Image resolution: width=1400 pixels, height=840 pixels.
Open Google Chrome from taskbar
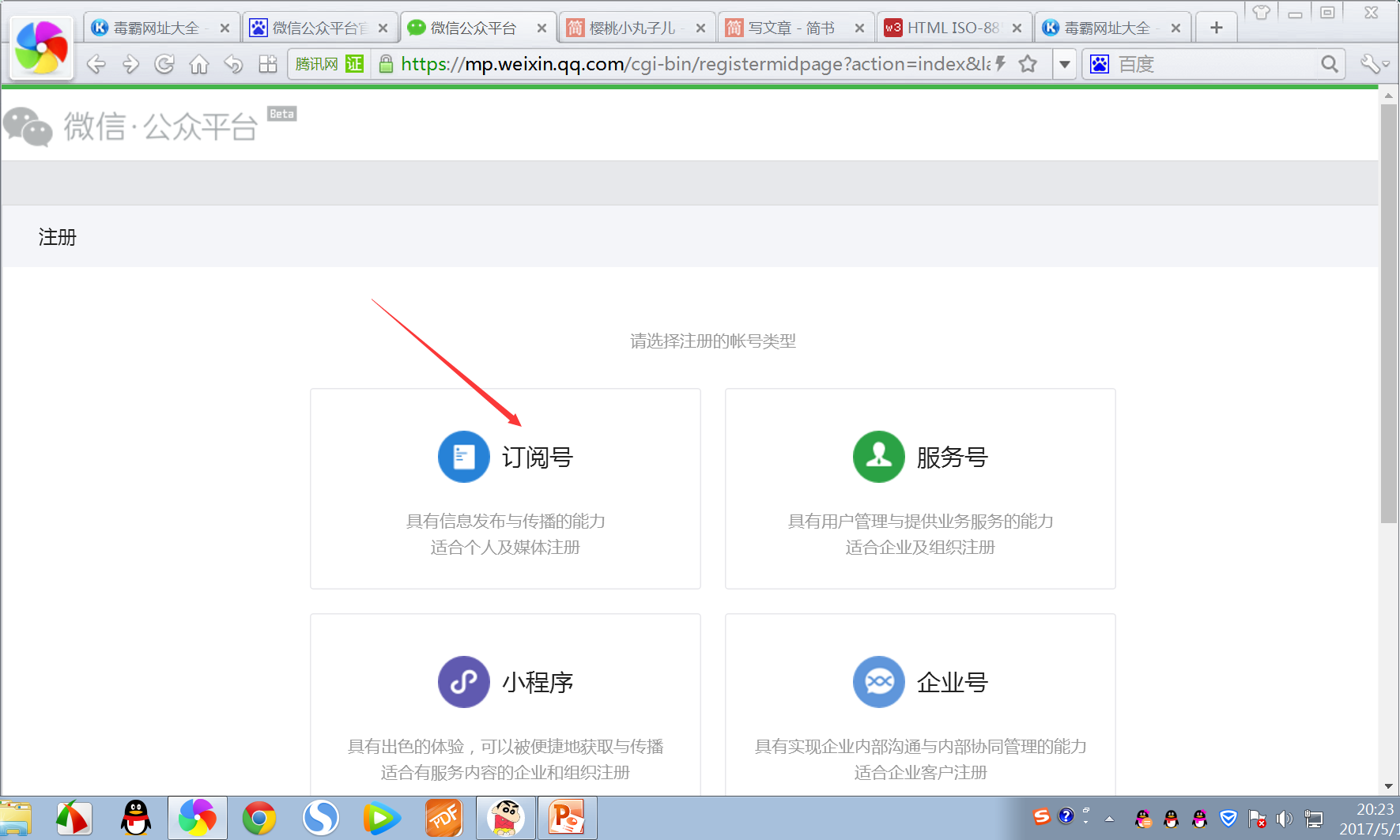259,818
